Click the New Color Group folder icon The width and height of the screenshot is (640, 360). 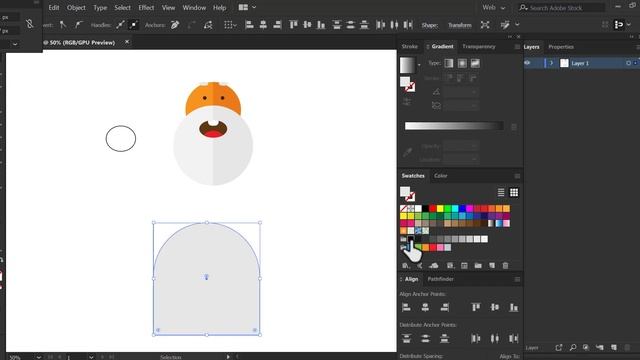click(x=478, y=265)
